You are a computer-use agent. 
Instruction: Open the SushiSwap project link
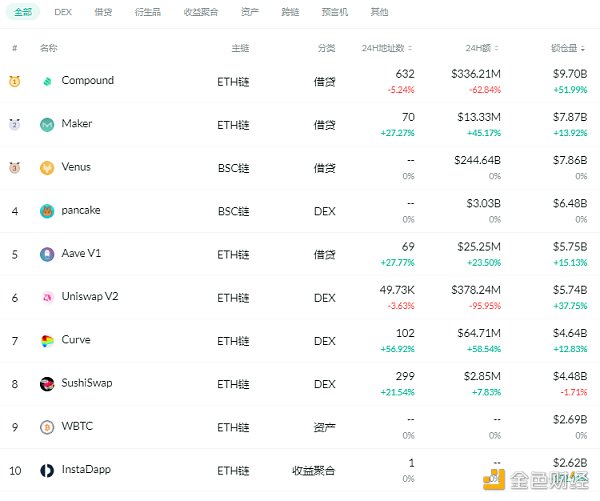(87, 383)
